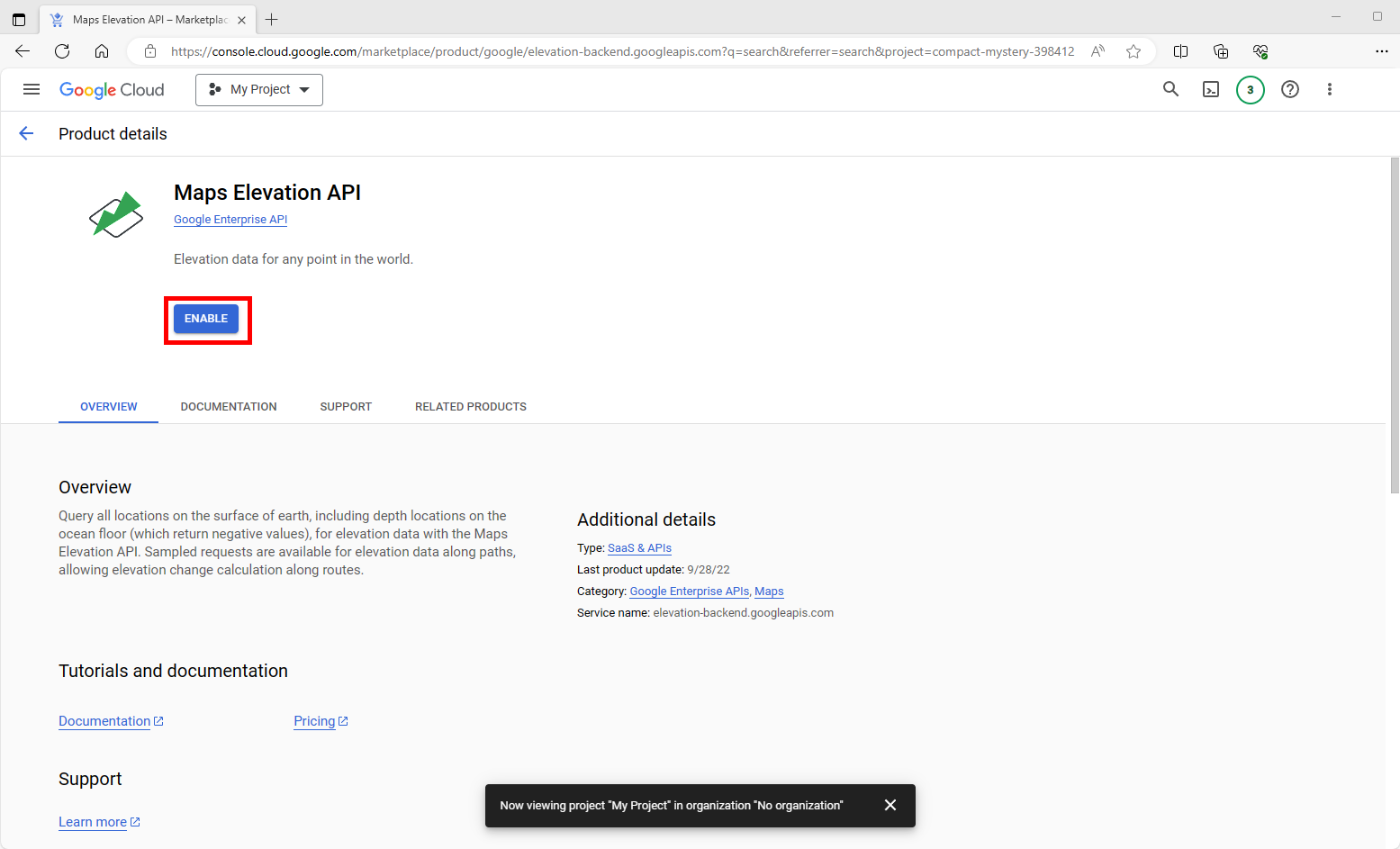Toggle Read aloud icon in address bar
The height and width of the screenshot is (849, 1400).
pos(1097,51)
